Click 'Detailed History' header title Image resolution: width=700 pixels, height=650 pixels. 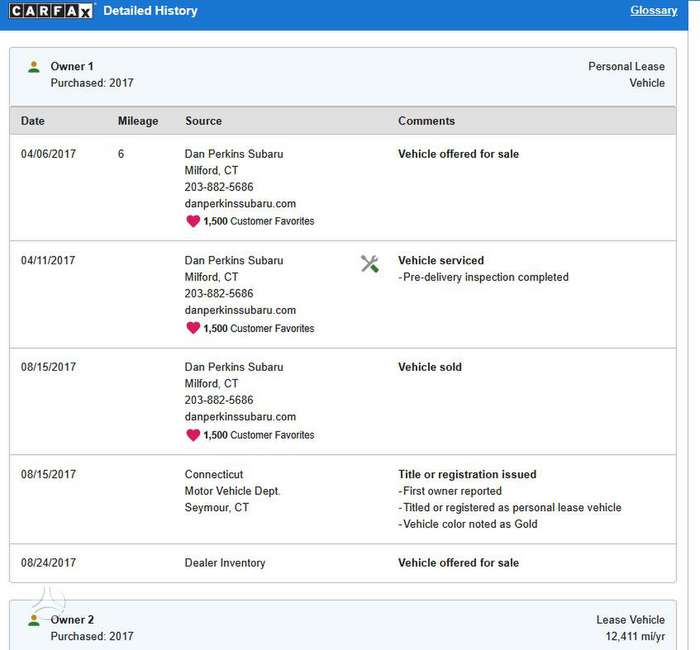pos(150,11)
